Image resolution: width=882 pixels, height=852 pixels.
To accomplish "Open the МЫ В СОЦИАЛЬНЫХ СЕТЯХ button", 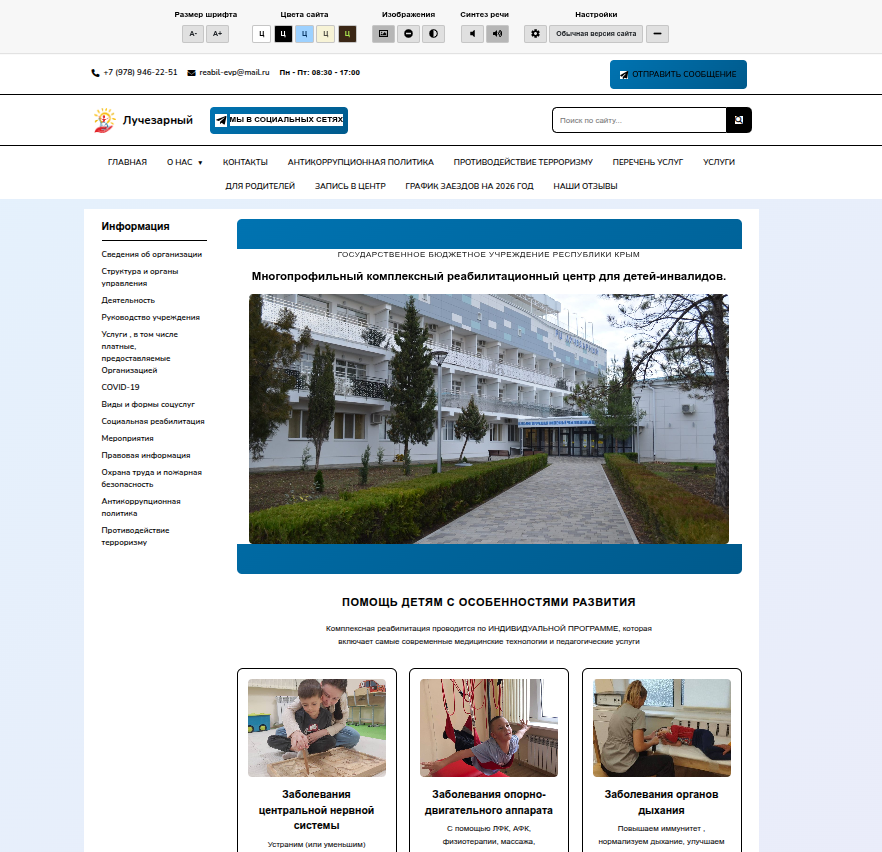I will coord(279,120).
